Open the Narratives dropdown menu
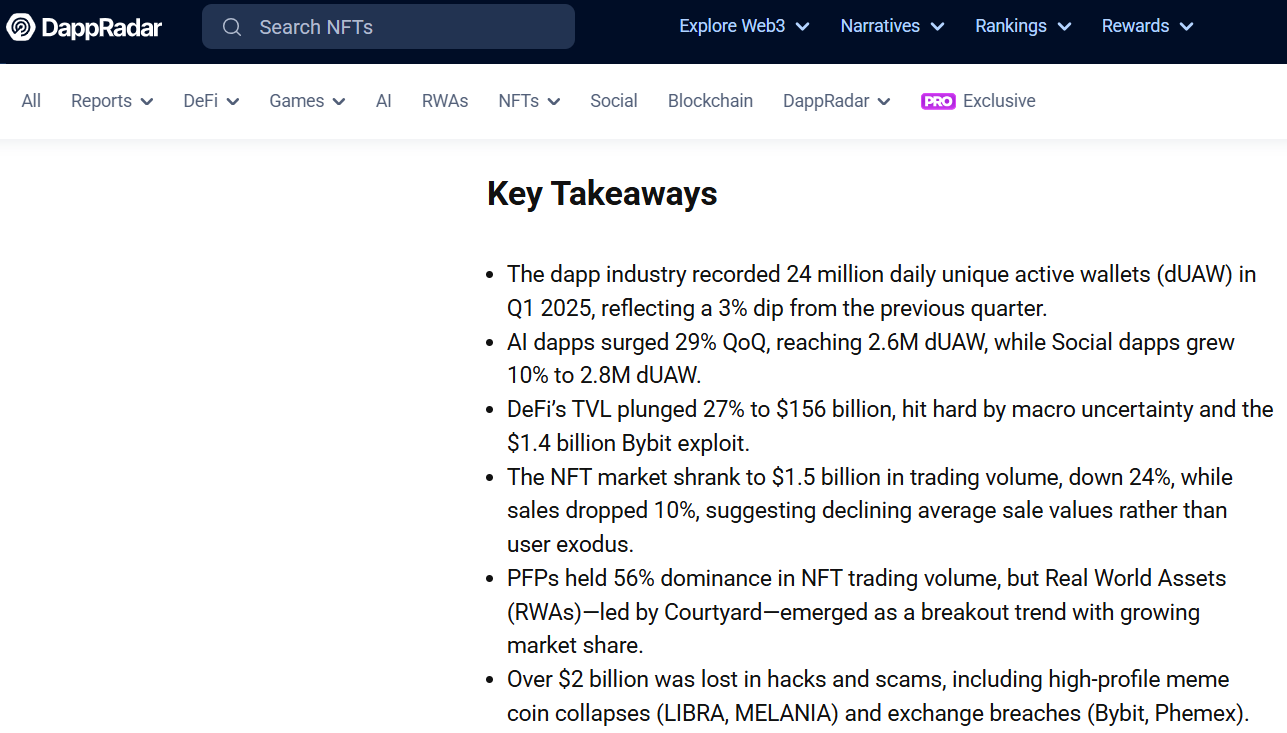The width and height of the screenshot is (1287, 733). click(x=892, y=26)
